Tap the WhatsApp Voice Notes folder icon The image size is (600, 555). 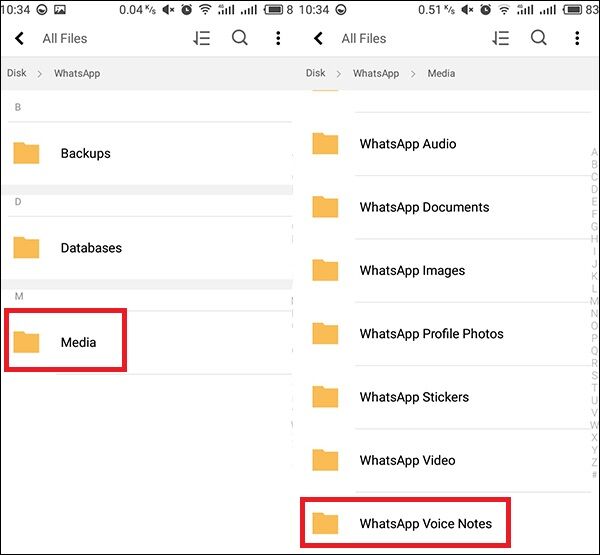[x=325, y=523]
